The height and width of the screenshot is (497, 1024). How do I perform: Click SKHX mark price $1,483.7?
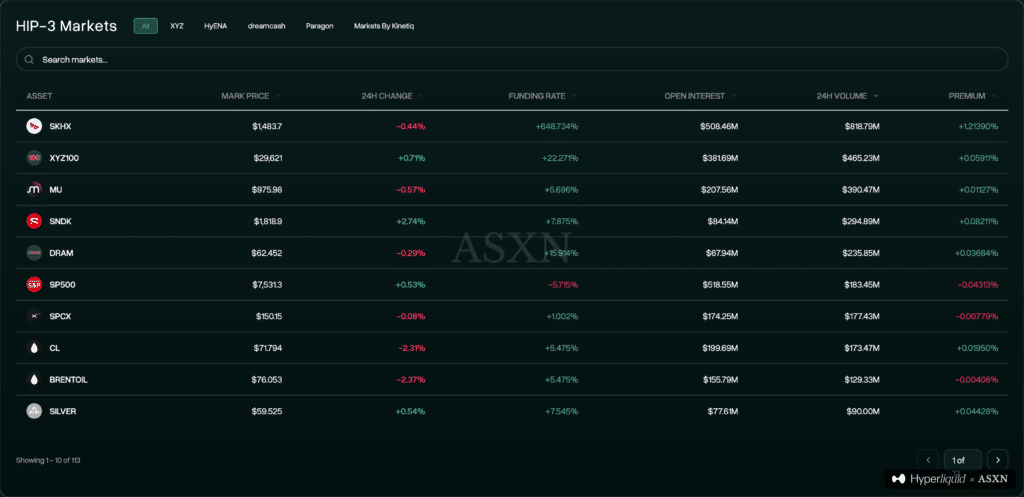click(x=267, y=126)
